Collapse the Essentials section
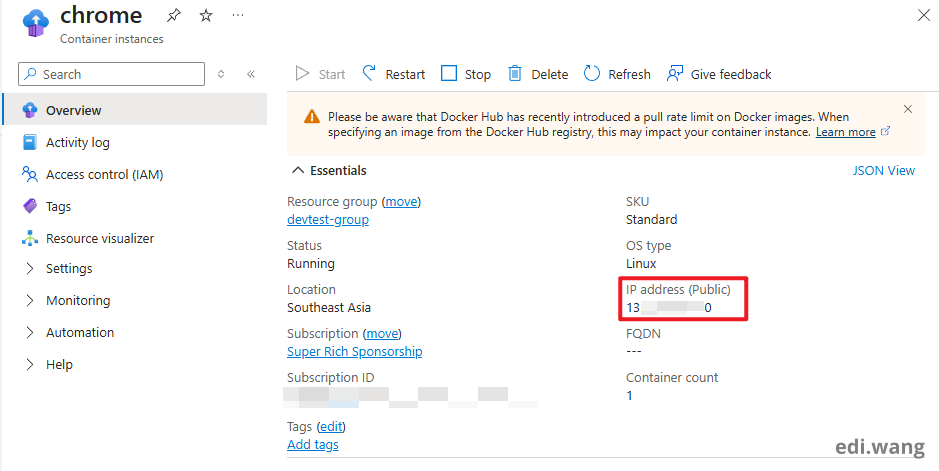The image size is (939, 471). point(298,171)
